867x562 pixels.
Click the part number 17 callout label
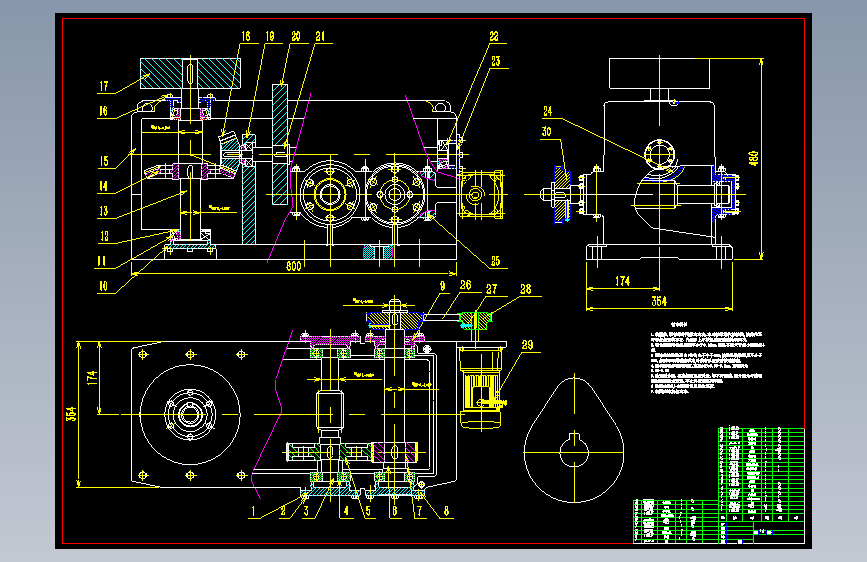[103, 86]
